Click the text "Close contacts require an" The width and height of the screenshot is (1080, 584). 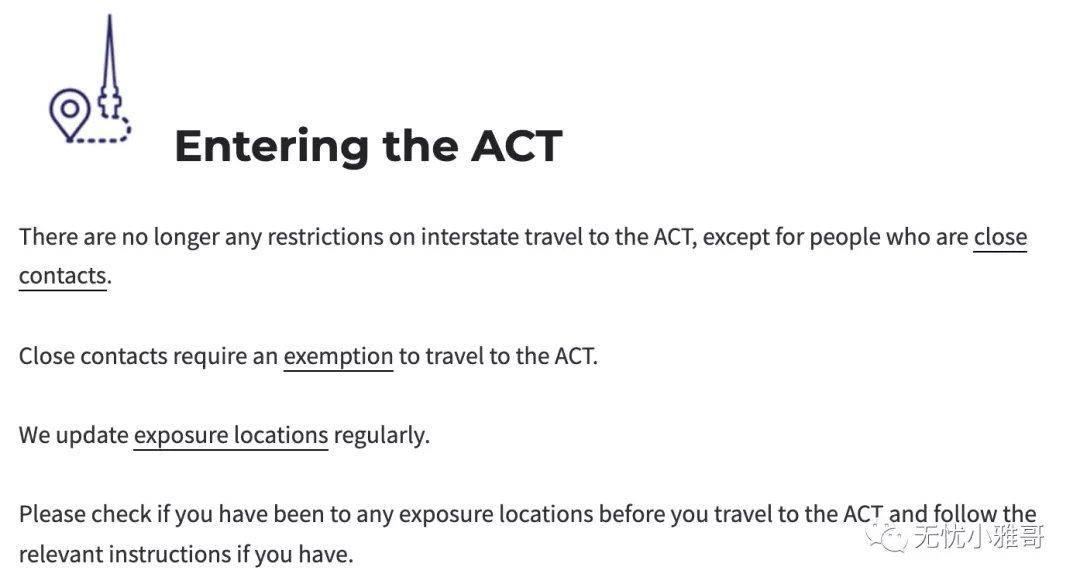coord(148,356)
